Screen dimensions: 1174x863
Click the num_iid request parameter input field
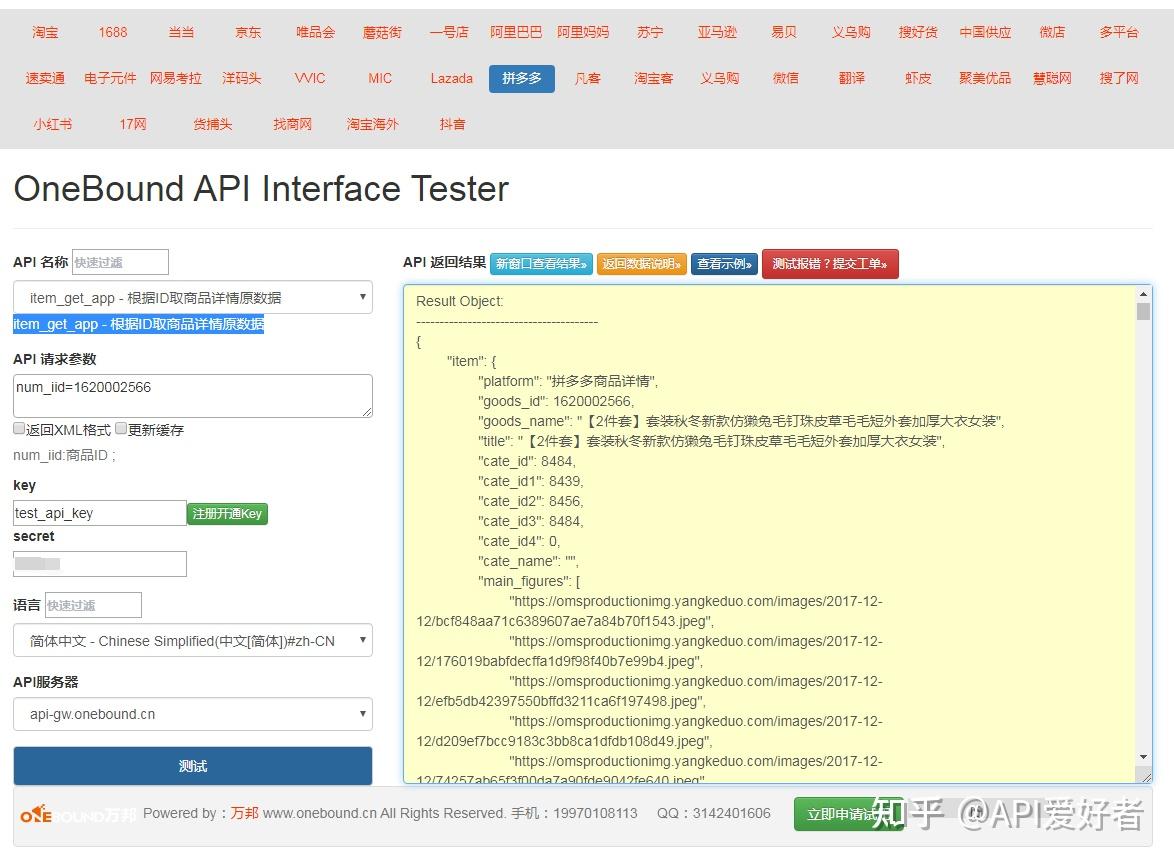tap(192, 394)
